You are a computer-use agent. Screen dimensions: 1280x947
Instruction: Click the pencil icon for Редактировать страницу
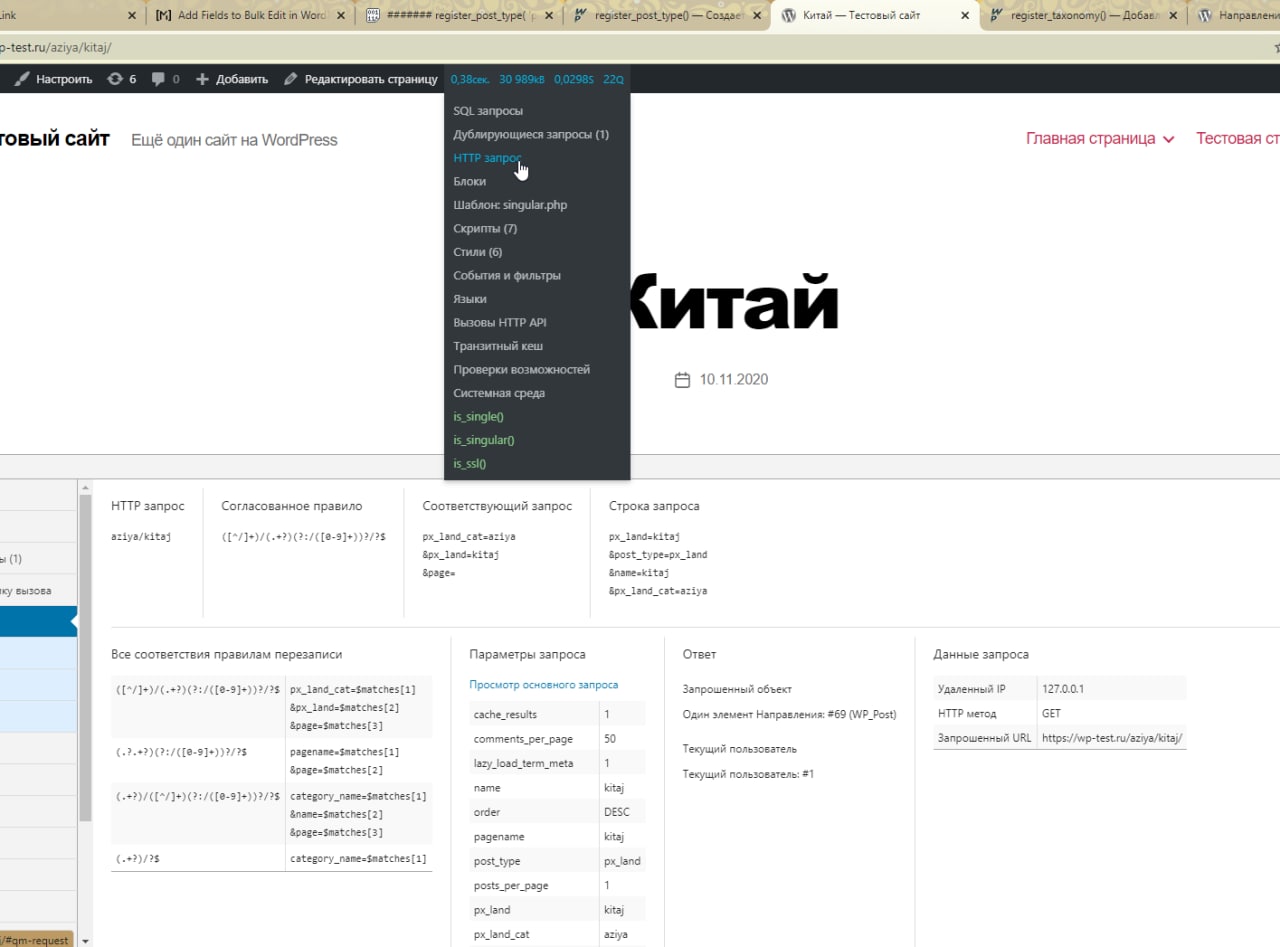tap(291, 79)
